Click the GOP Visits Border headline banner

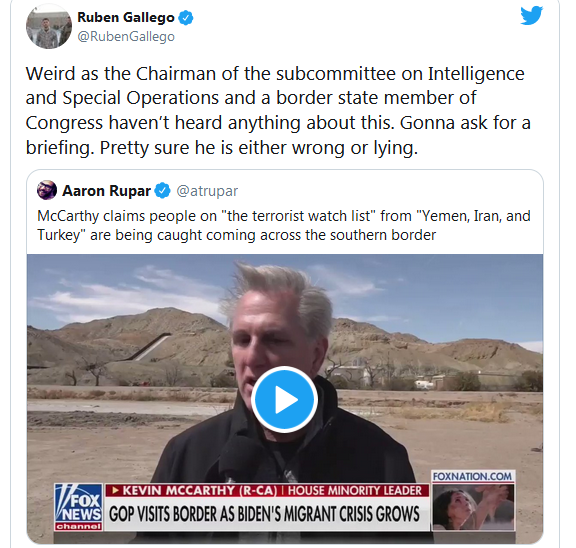[264, 514]
